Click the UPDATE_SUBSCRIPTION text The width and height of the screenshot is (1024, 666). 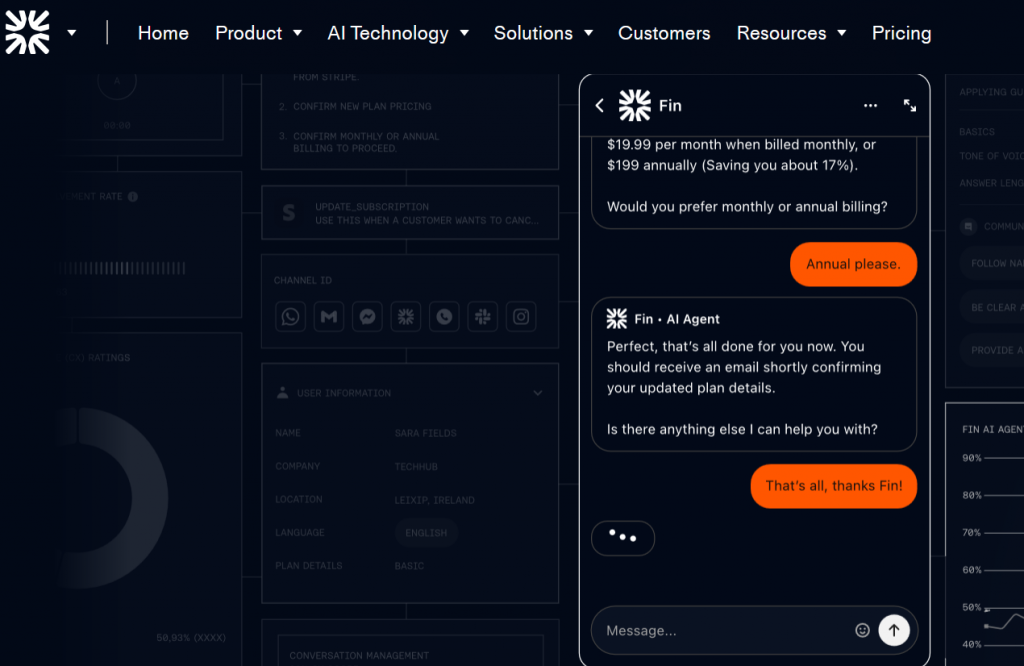(x=372, y=206)
